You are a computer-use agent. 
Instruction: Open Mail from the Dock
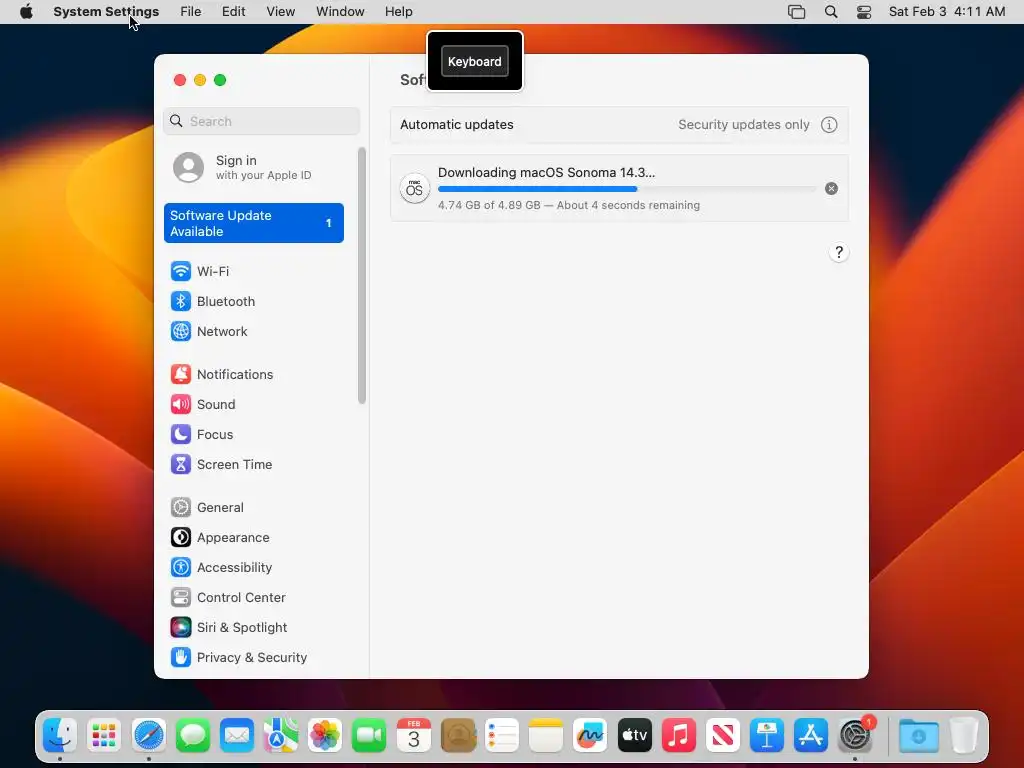pyautogui.click(x=237, y=735)
